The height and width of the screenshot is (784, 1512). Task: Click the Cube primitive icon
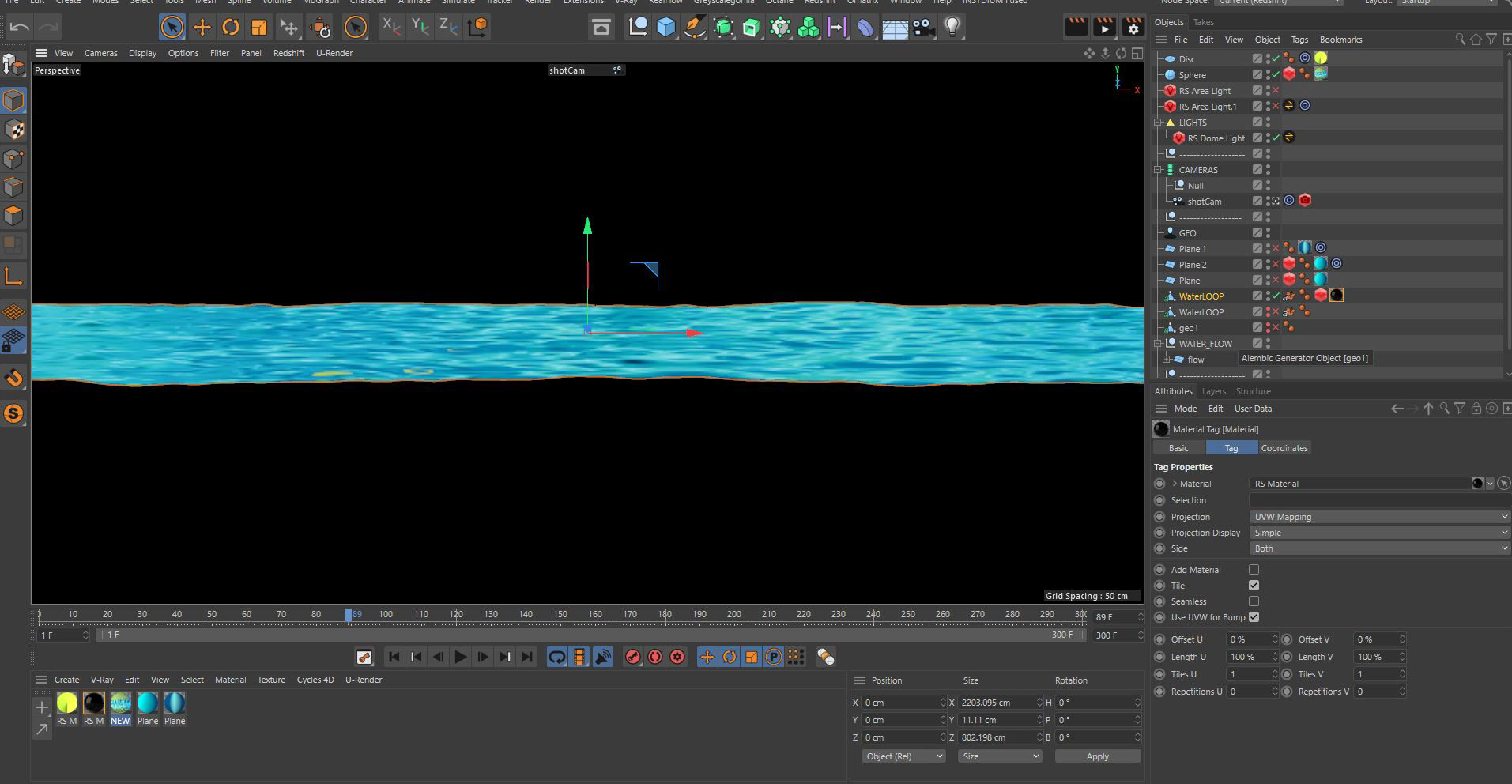pos(666,28)
